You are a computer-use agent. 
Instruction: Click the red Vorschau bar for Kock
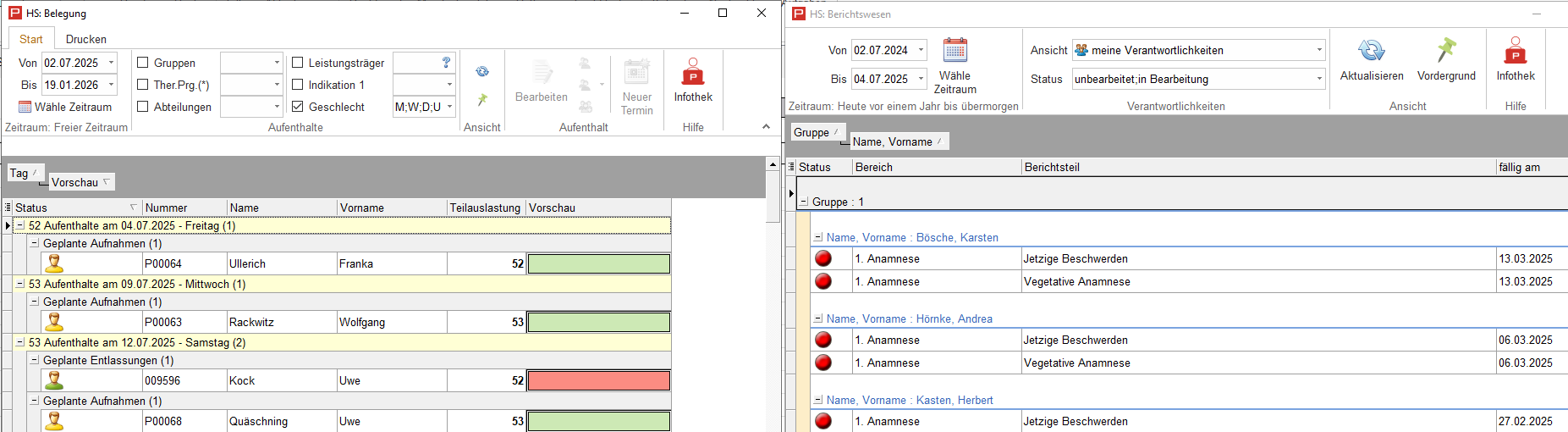point(598,381)
